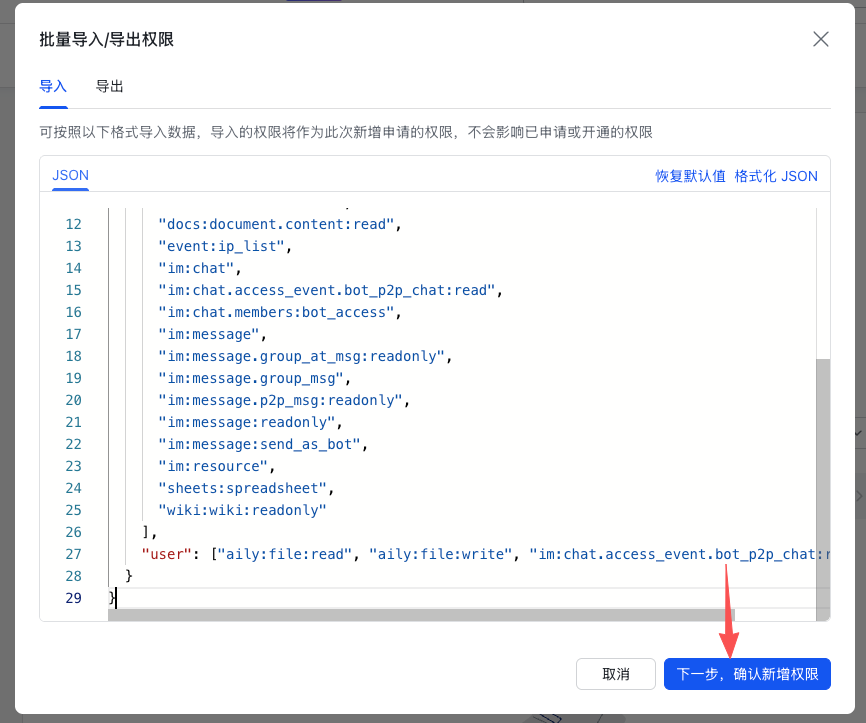
Task: Click line "im:message:send_as_bot"
Action: point(263,445)
